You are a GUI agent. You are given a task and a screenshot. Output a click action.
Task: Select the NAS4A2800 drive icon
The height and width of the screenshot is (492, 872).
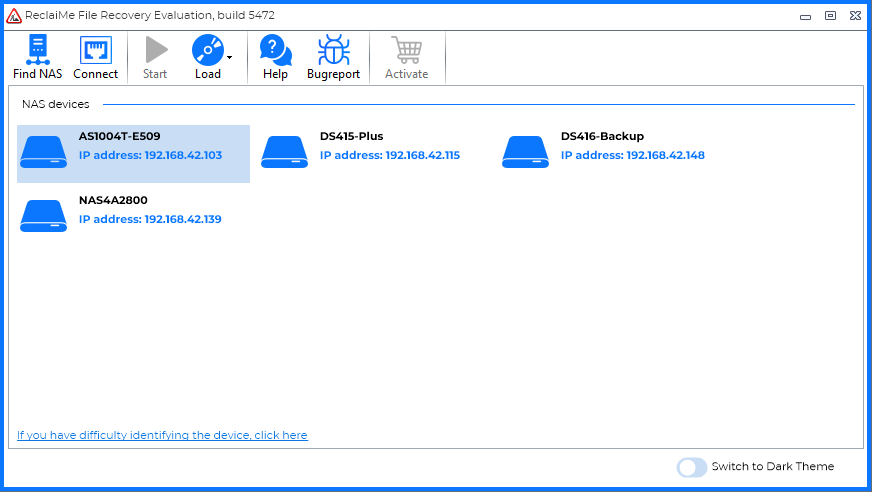[44, 216]
